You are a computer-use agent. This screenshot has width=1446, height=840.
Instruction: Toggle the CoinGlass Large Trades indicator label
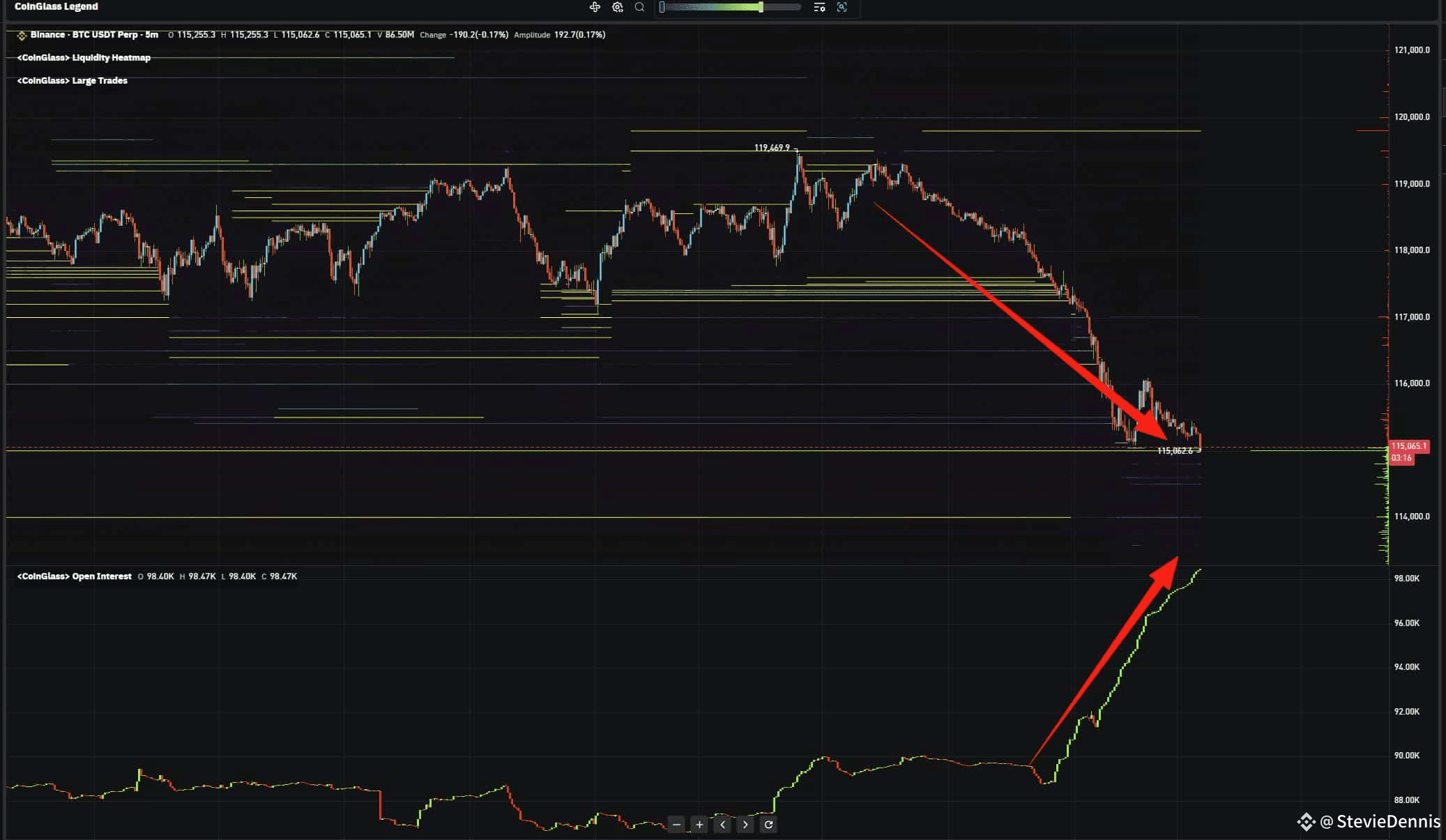(x=73, y=81)
